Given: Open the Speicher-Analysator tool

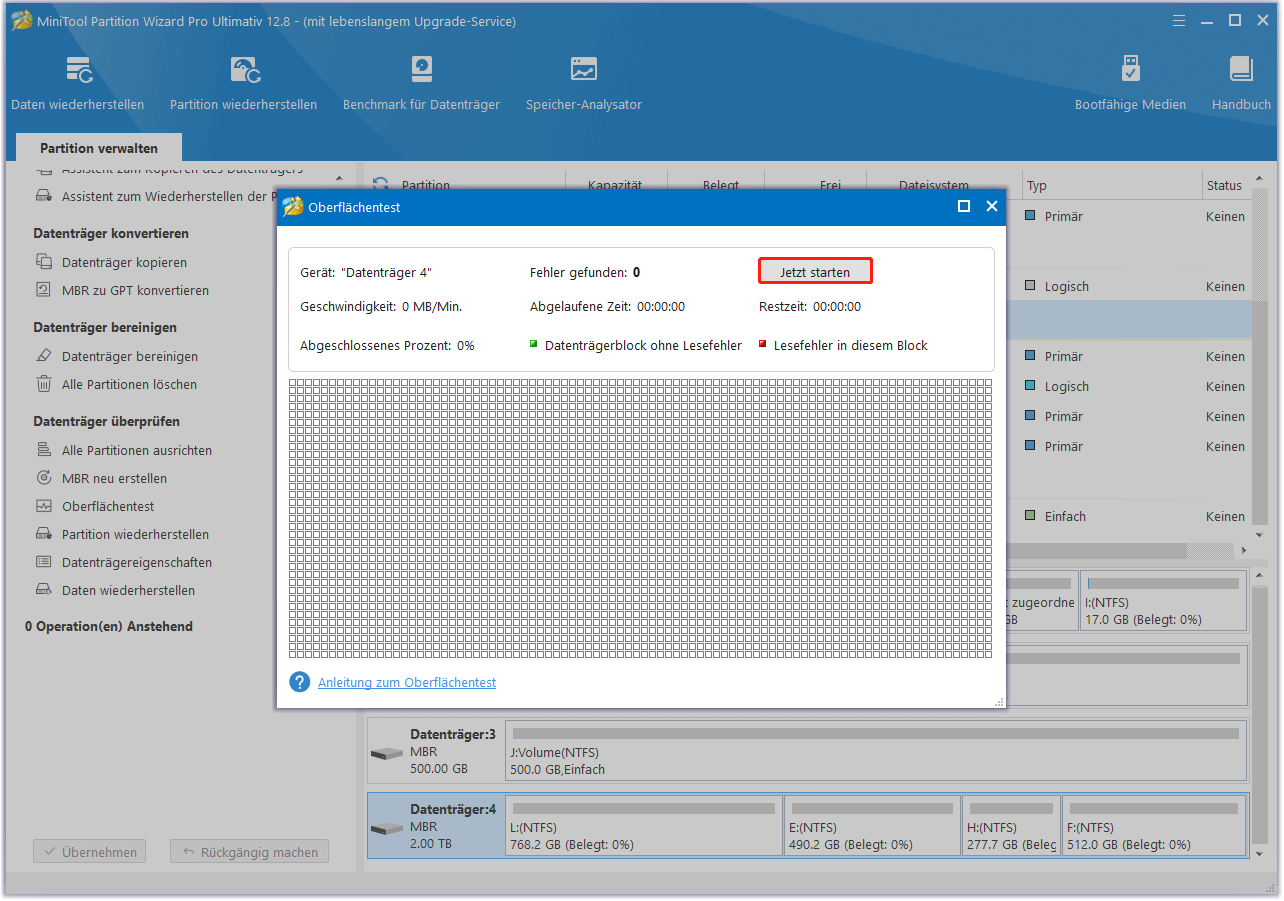Looking at the screenshot, I should tap(584, 84).
